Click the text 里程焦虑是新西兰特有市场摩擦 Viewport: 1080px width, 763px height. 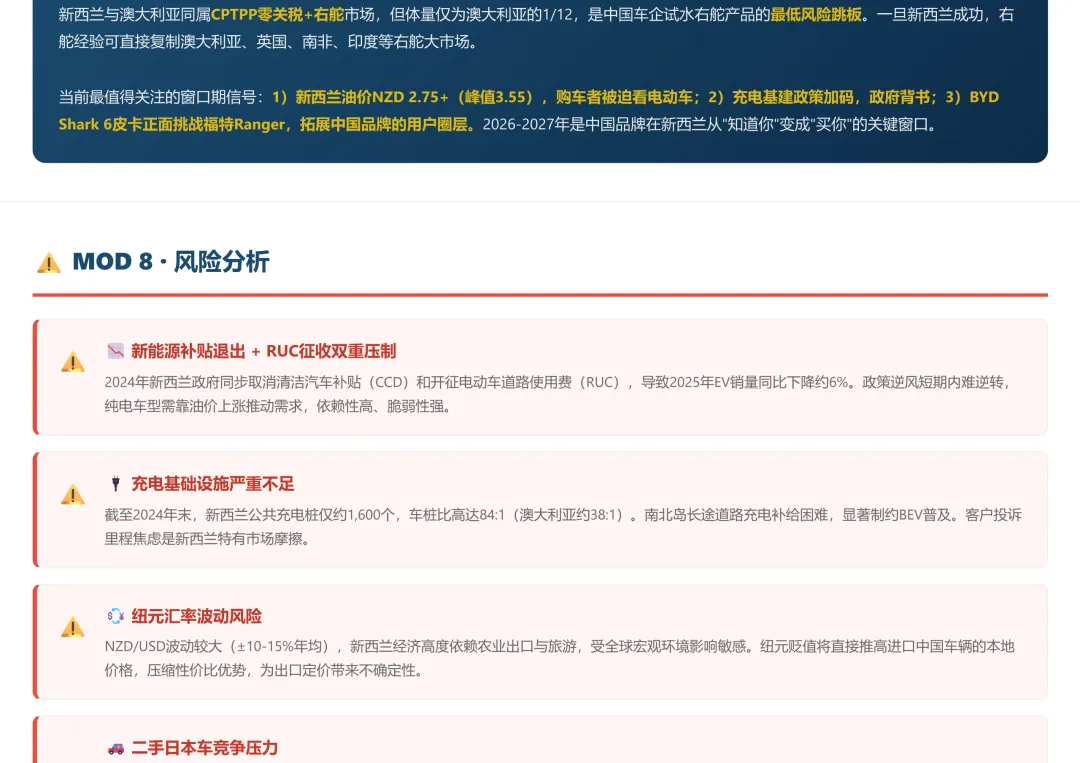(203, 539)
